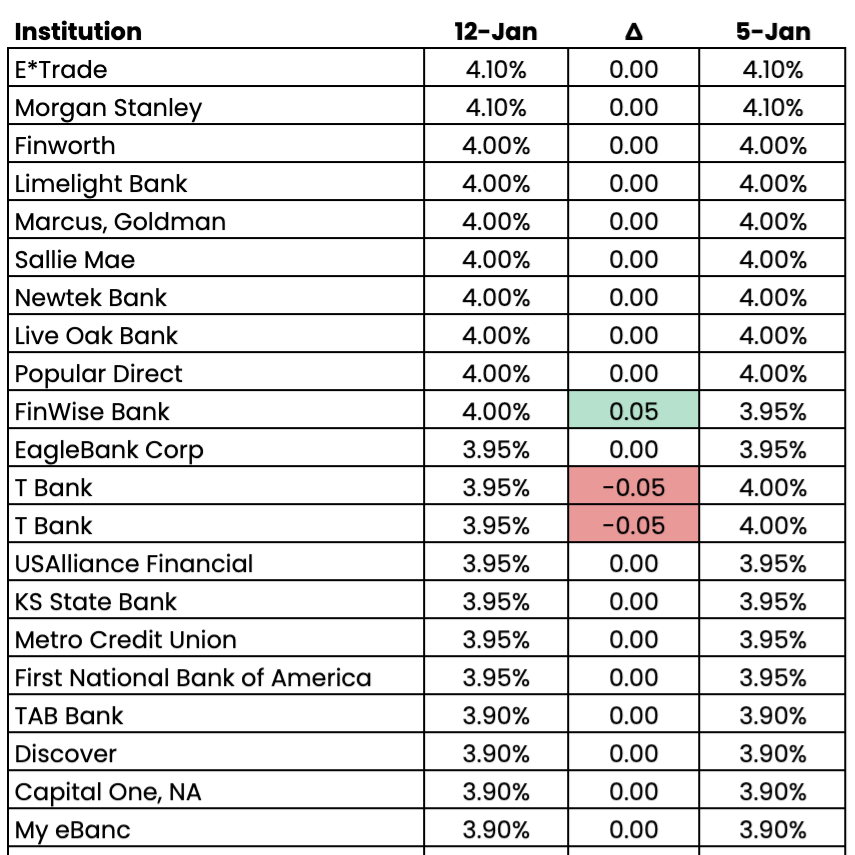Click the 5-Jan column header
This screenshot has height=855, width=855.
773,31
